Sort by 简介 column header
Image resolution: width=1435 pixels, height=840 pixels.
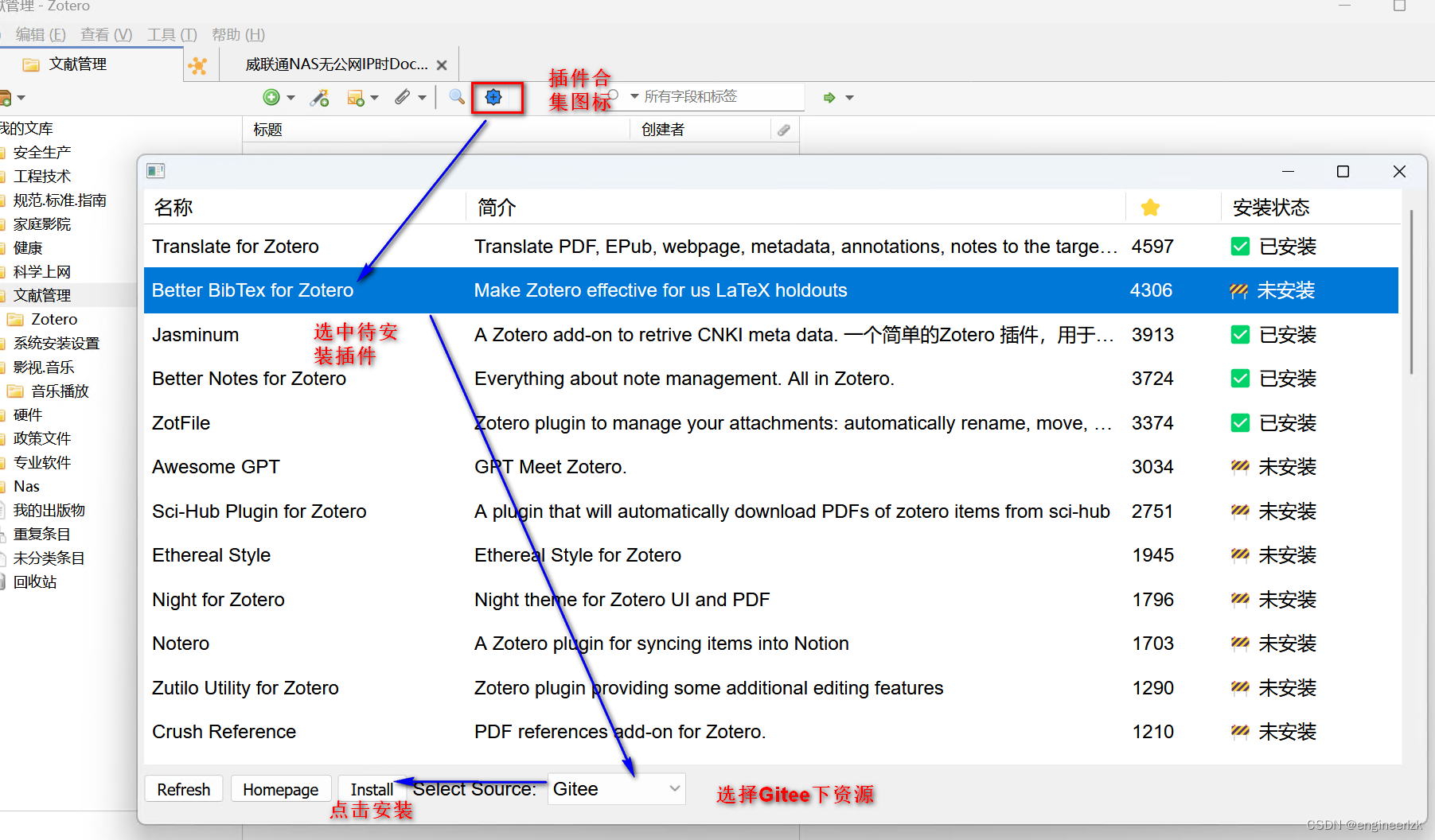796,208
